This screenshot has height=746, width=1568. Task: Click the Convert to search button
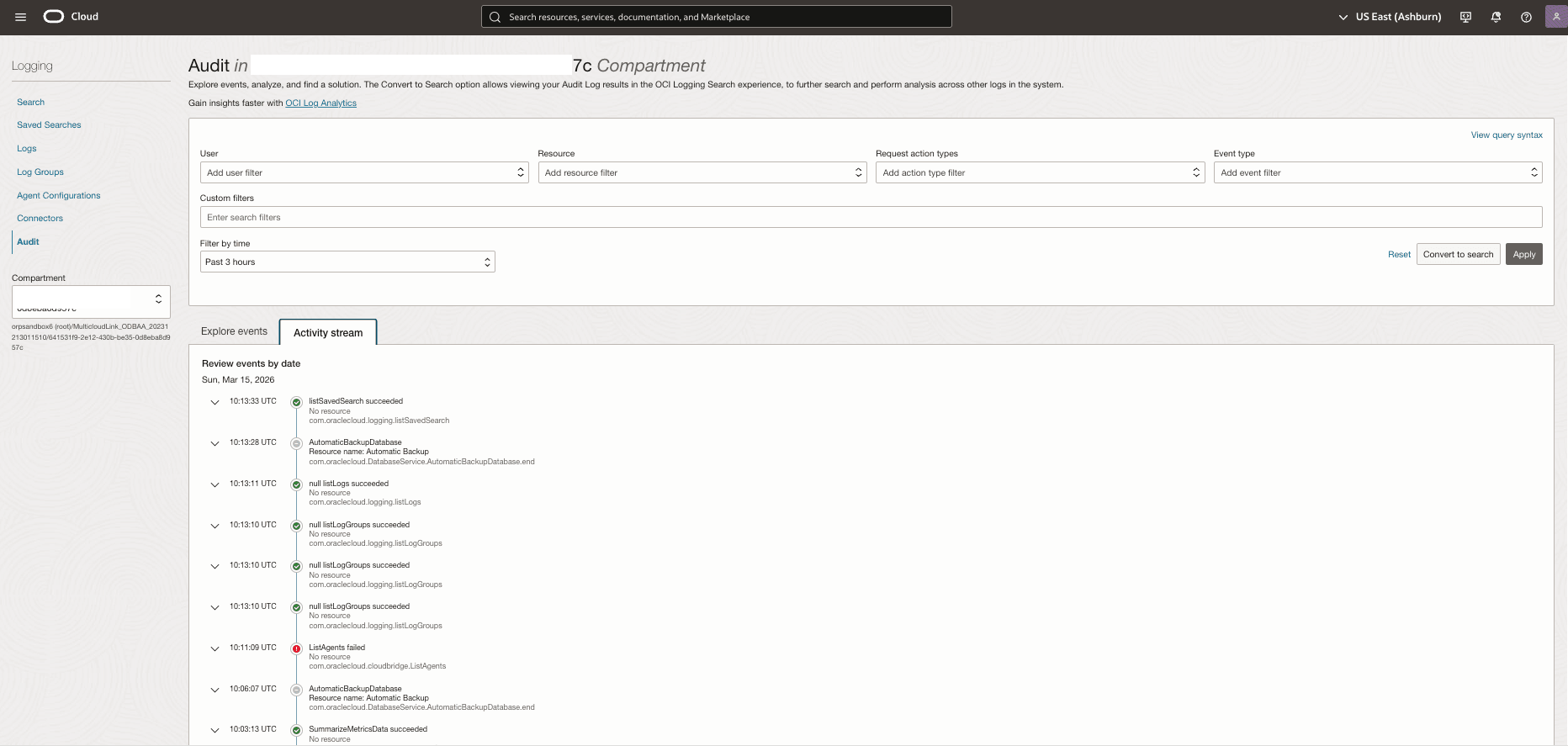(x=1459, y=254)
